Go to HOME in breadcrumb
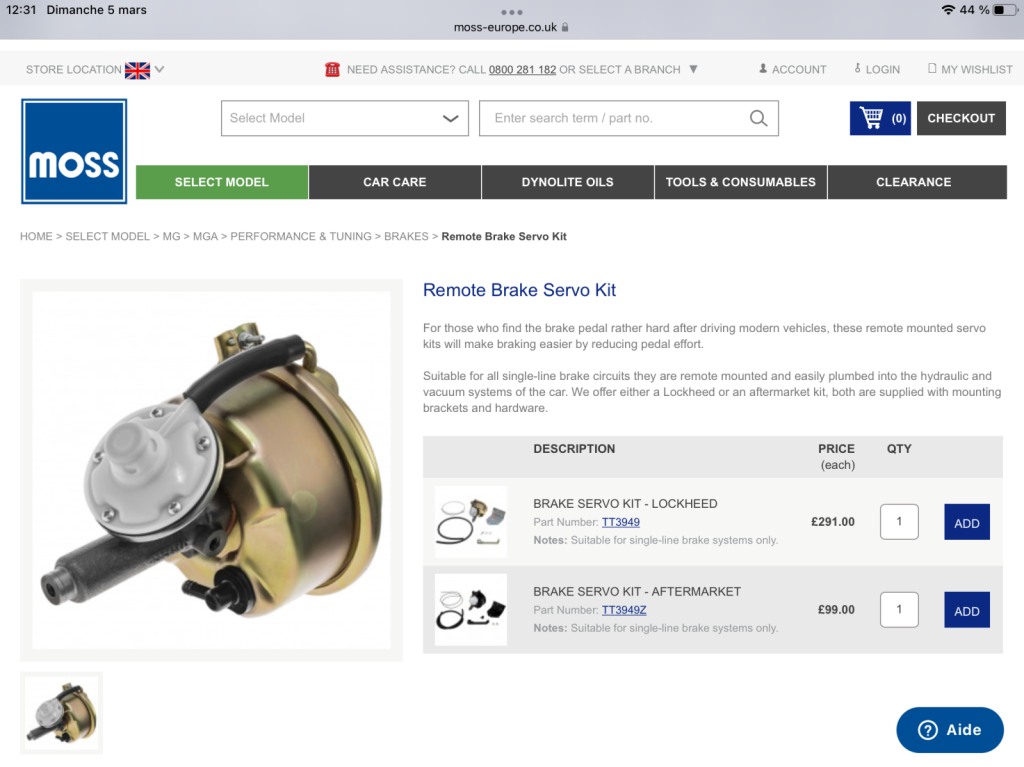Screen dimensions: 1024x767 pos(36,237)
